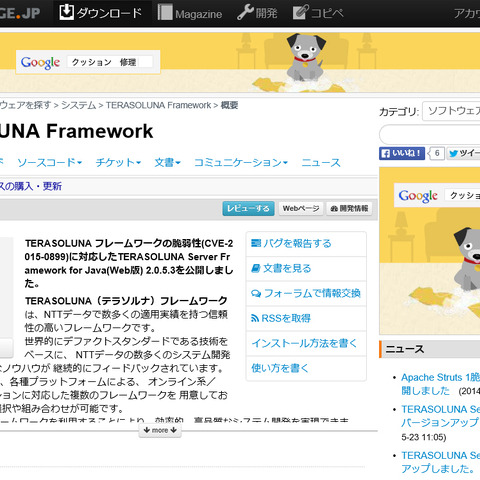480x480 pixels.
Task: Open the フォーラムで情報交換 link
Action: click(x=312, y=293)
